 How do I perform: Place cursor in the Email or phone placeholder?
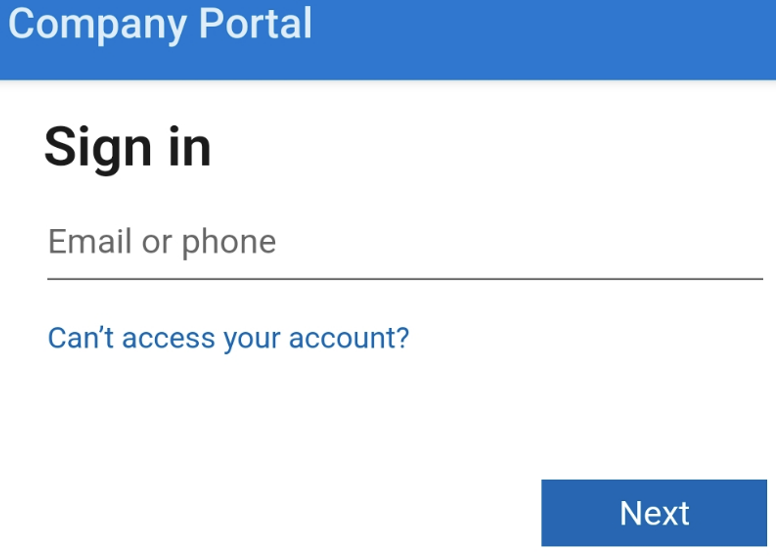pyautogui.click(x=162, y=242)
